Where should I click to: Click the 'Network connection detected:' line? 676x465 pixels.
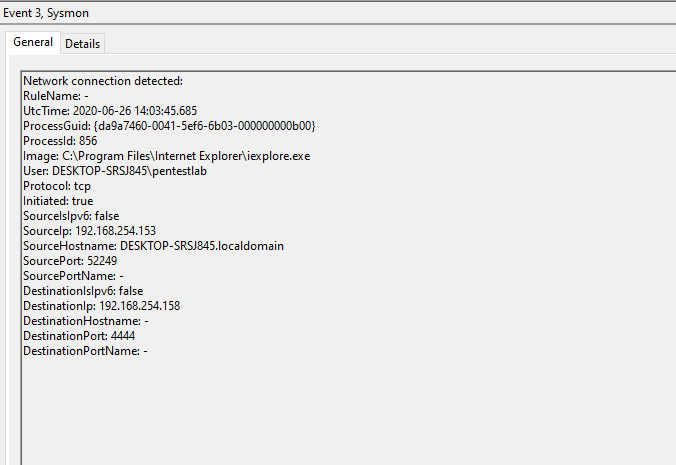[103, 81]
